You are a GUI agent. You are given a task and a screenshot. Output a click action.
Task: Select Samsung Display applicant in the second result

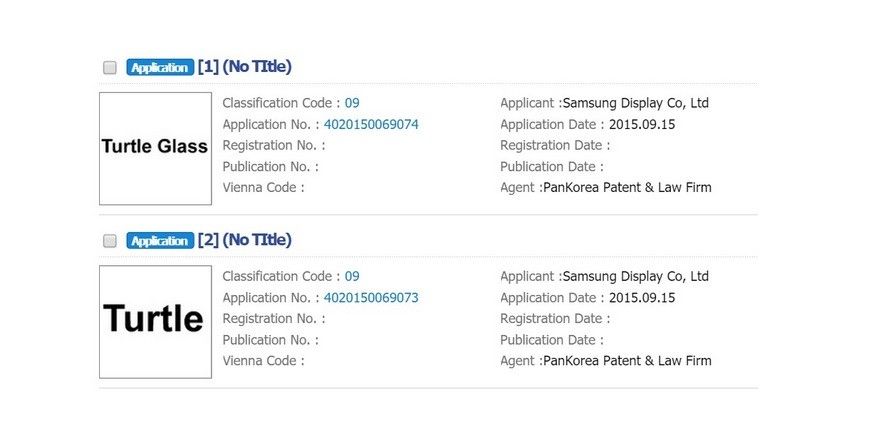pos(636,276)
